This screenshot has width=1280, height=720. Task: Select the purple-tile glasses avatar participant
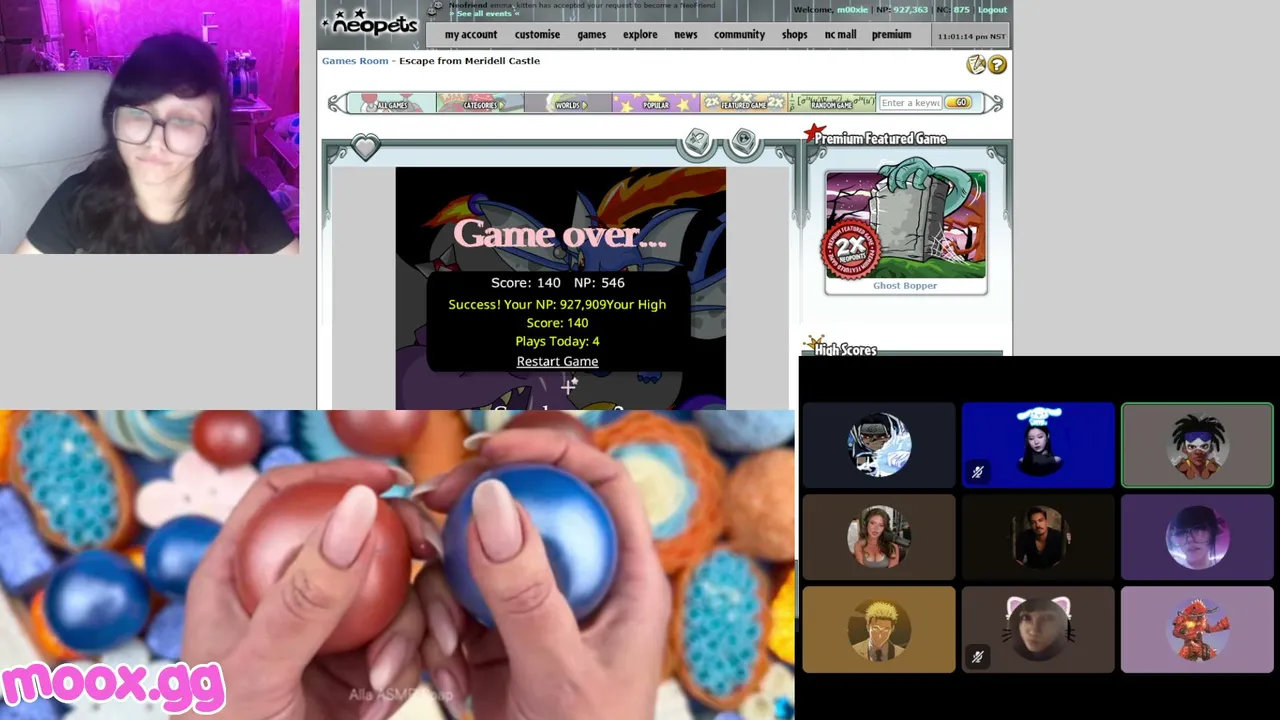point(1197,538)
